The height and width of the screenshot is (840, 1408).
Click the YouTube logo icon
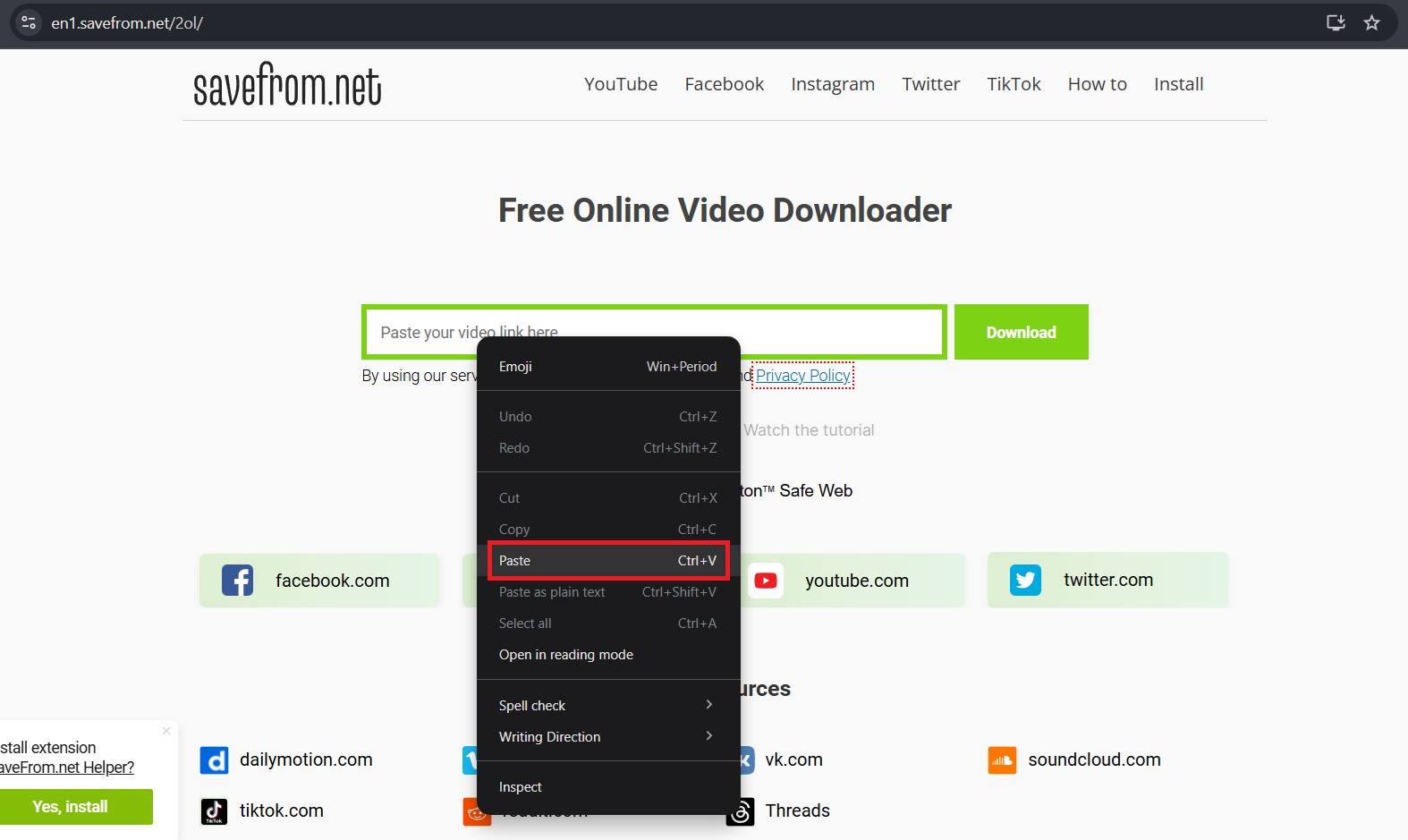(766, 581)
